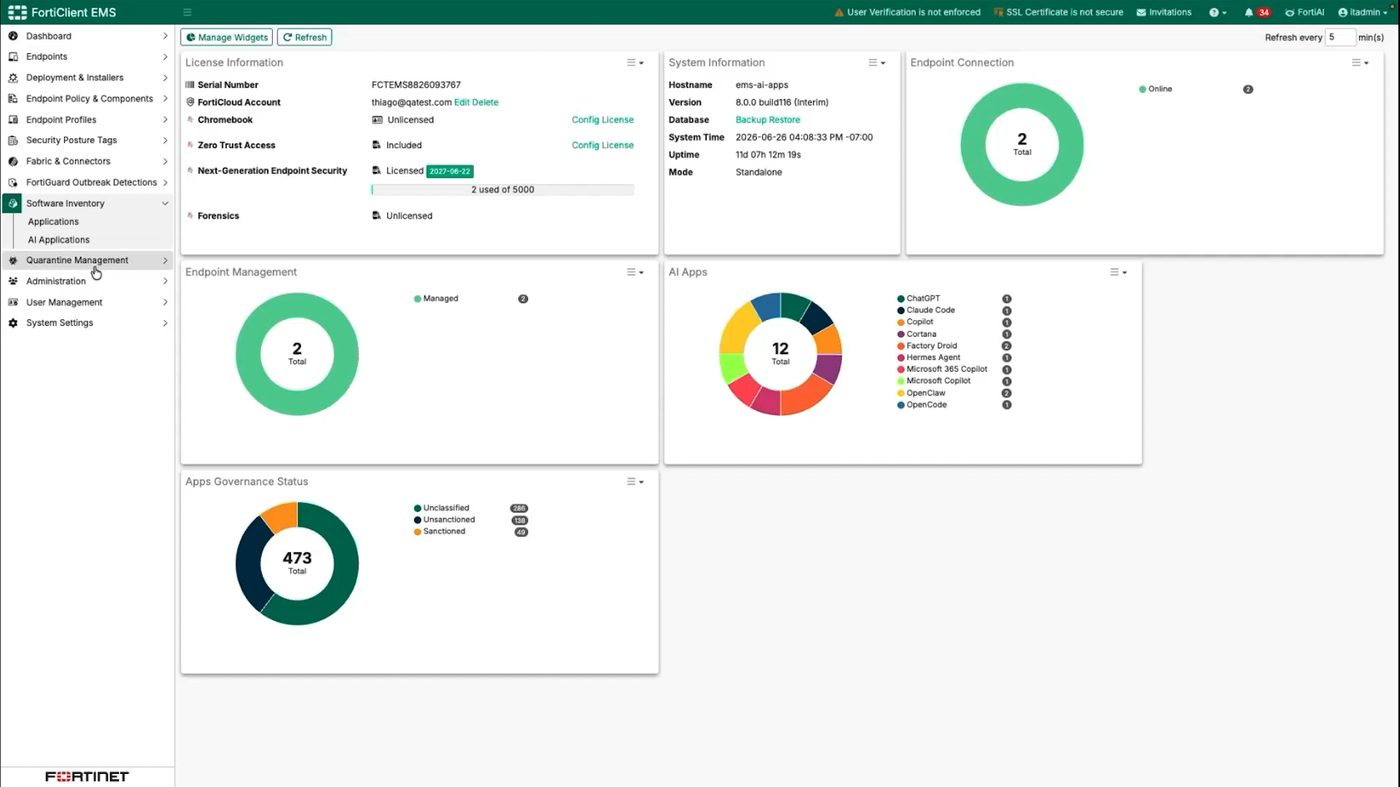1400x787 pixels.
Task: Open the Endpoint Management widget menu
Action: point(635,272)
